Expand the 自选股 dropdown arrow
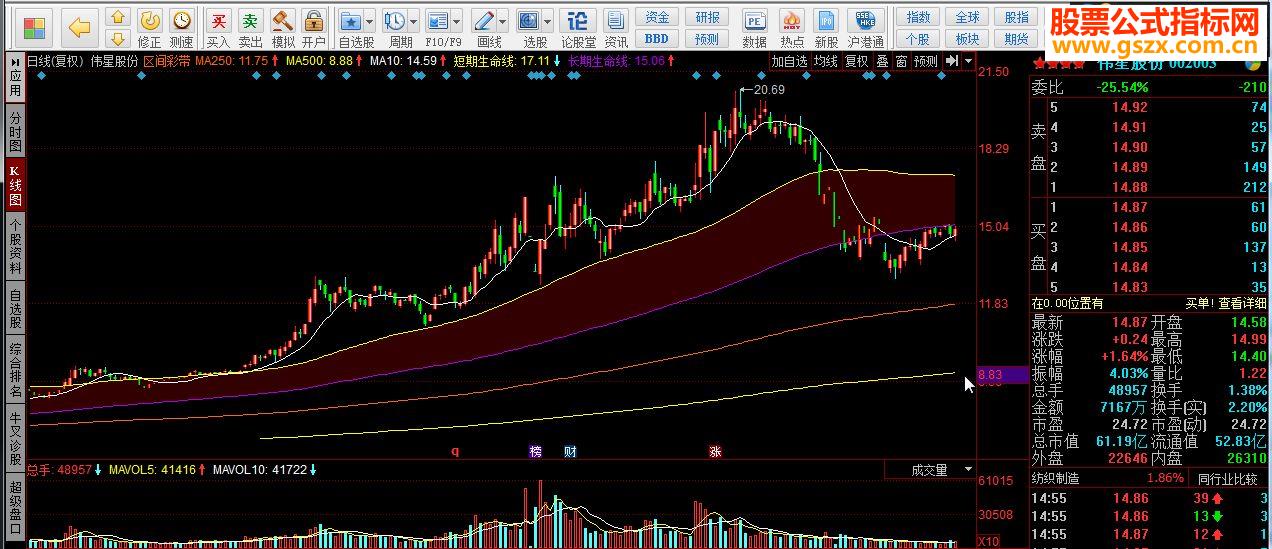1272x549 pixels. (x=369, y=20)
